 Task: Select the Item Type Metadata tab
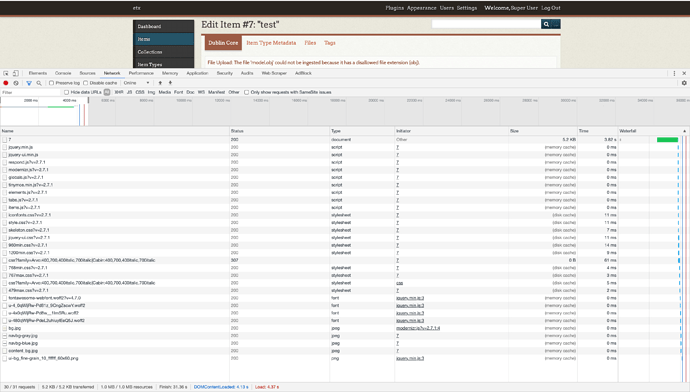(271, 43)
